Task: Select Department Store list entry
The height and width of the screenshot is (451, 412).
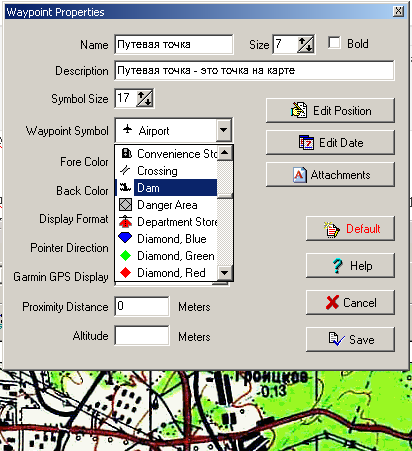Action: [x=166, y=222]
